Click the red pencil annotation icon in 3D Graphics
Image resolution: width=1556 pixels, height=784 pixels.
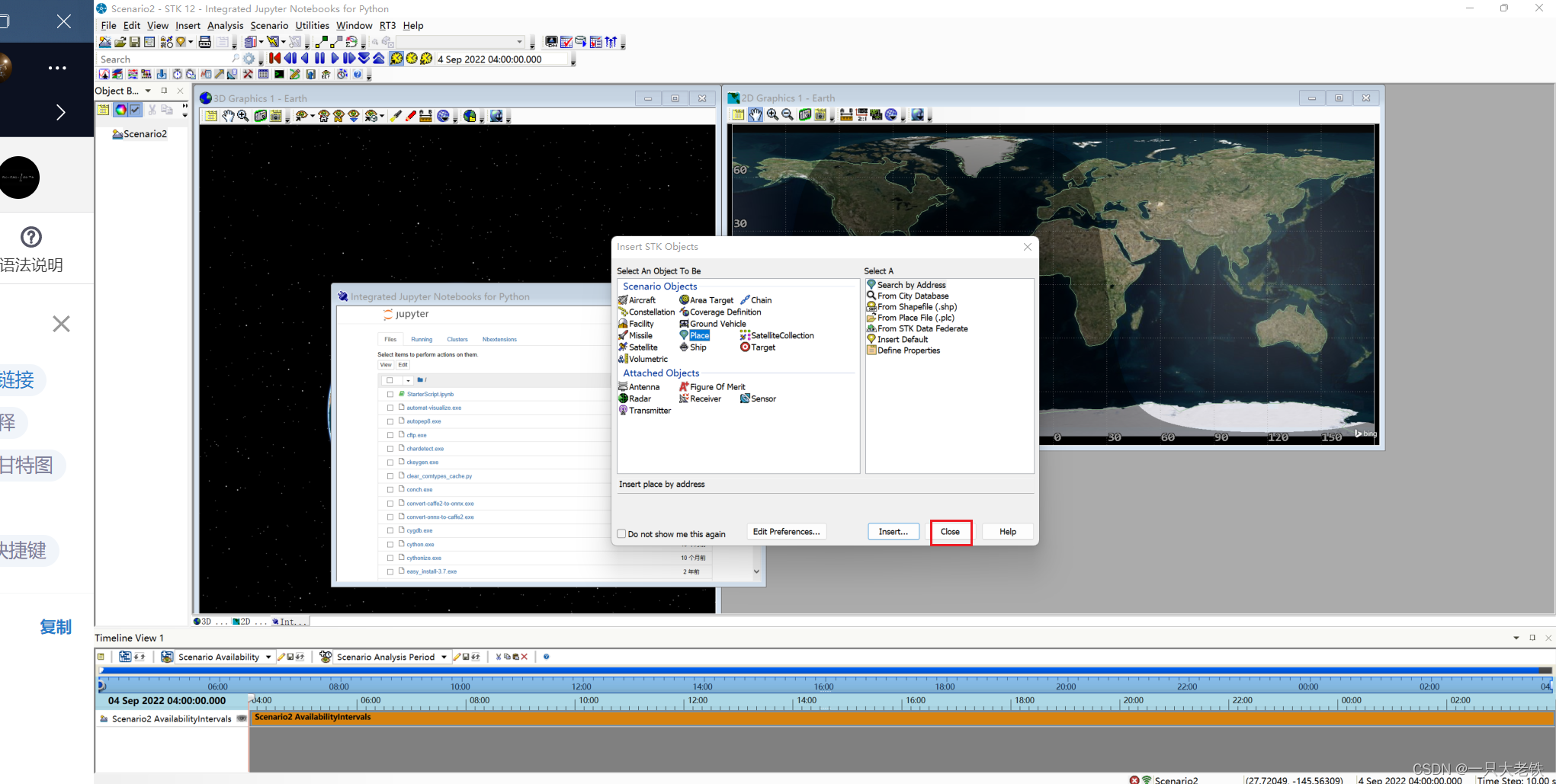click(411, 116)
